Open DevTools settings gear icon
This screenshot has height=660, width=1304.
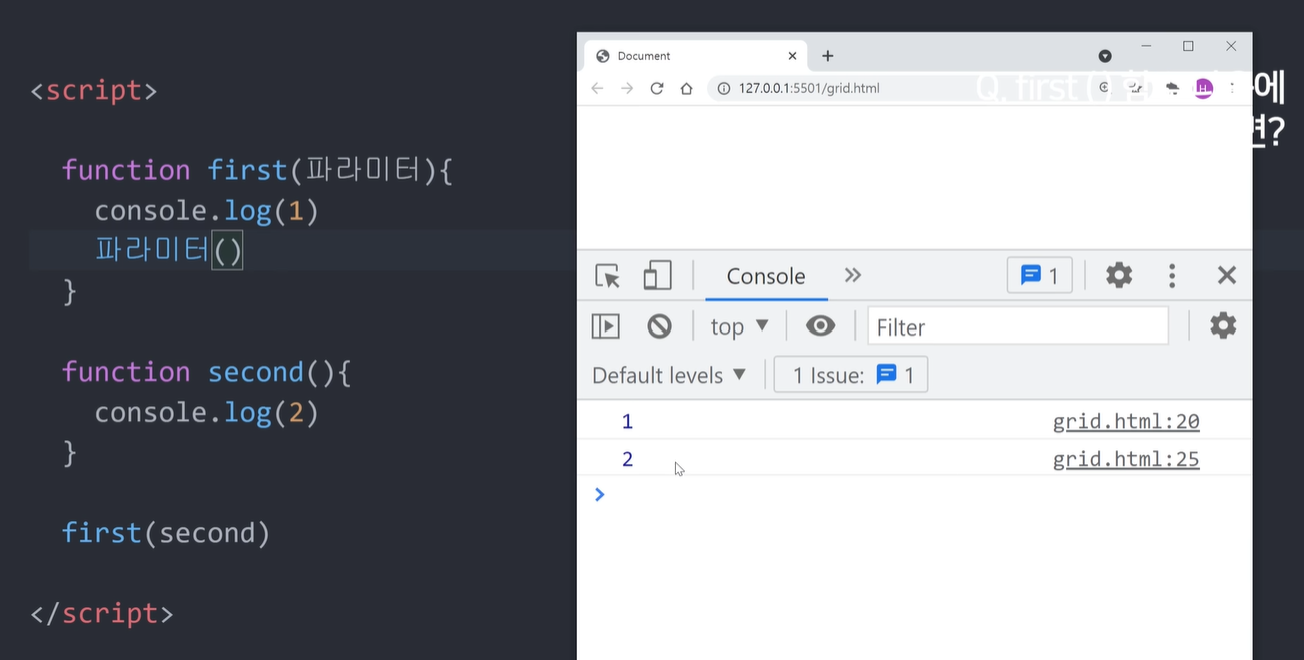coord(1119,276)
